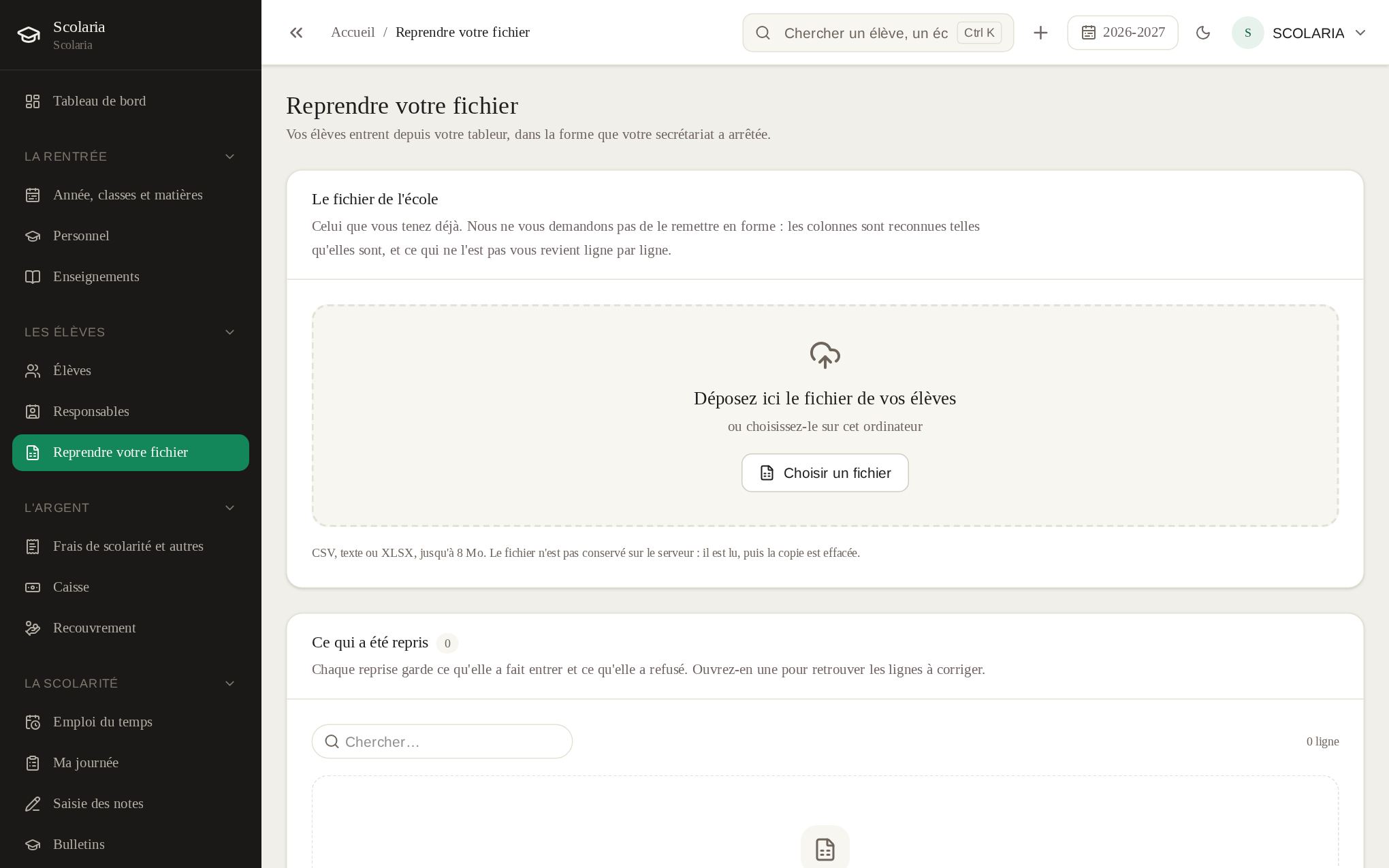Screen dimensions: 1389x868
Task: Focus the Chercher… filter field
Action: pos(442,742)
